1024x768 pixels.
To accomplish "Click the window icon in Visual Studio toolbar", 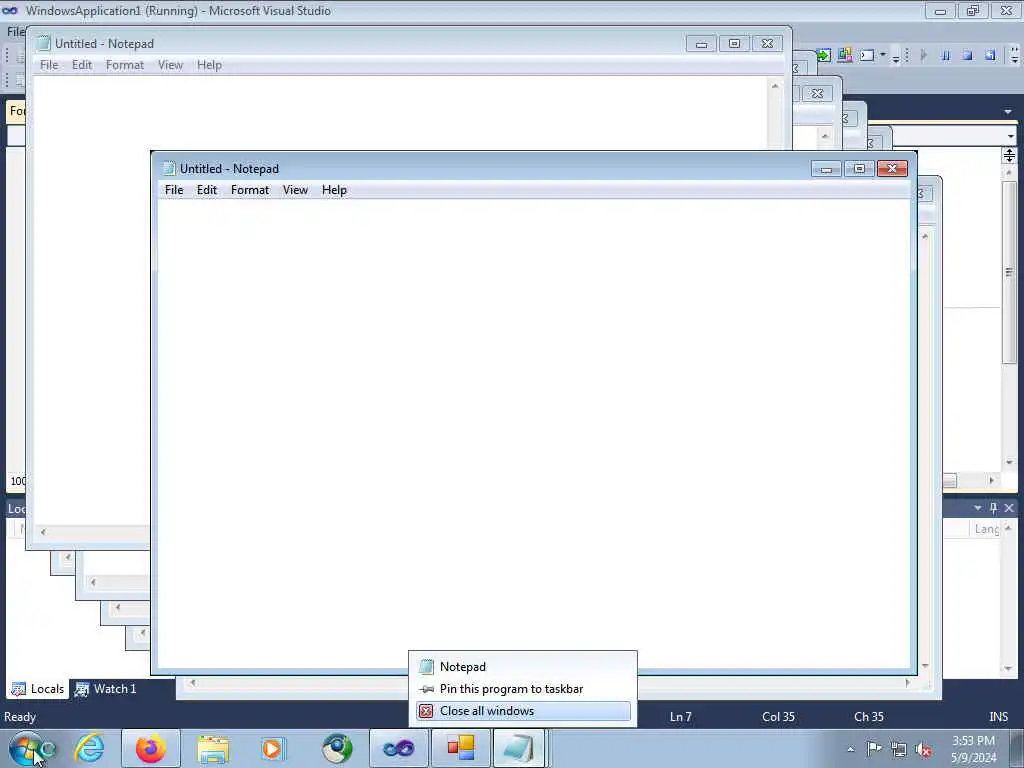I will click(x=867, y=56).
